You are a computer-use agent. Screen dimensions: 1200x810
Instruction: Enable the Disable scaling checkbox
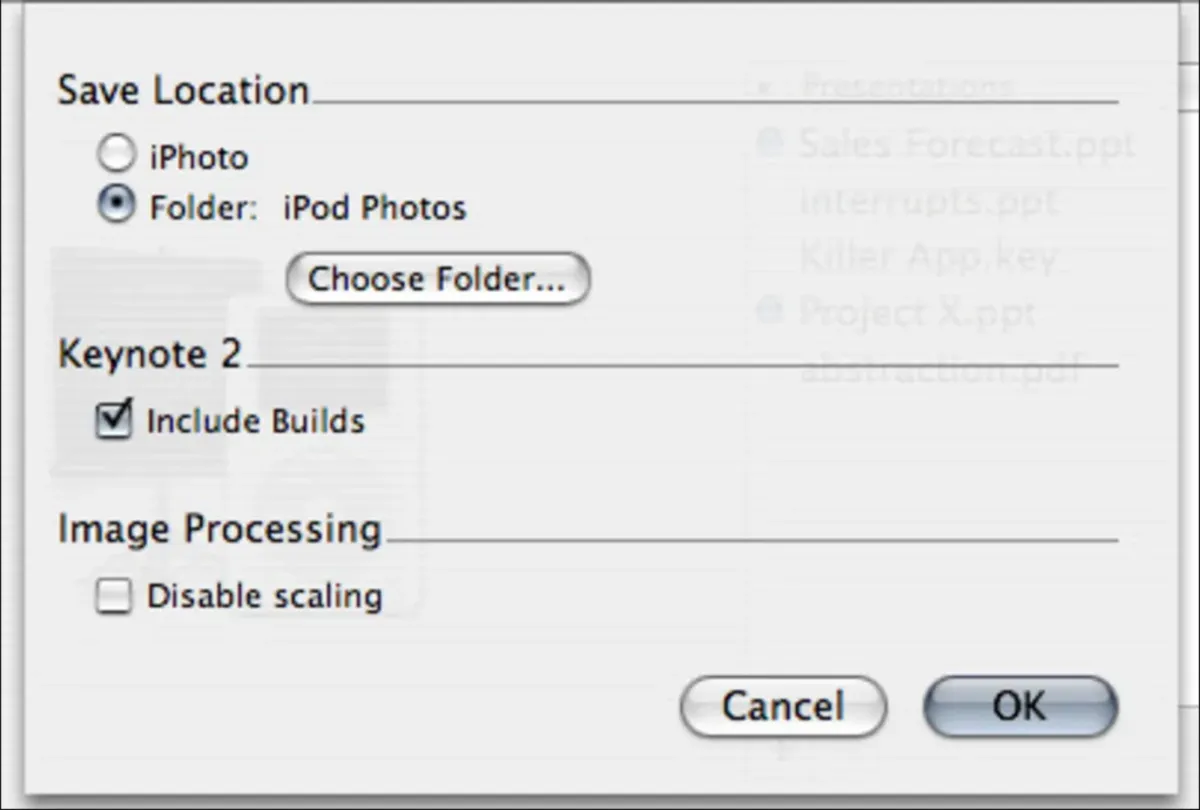(114, 597)
